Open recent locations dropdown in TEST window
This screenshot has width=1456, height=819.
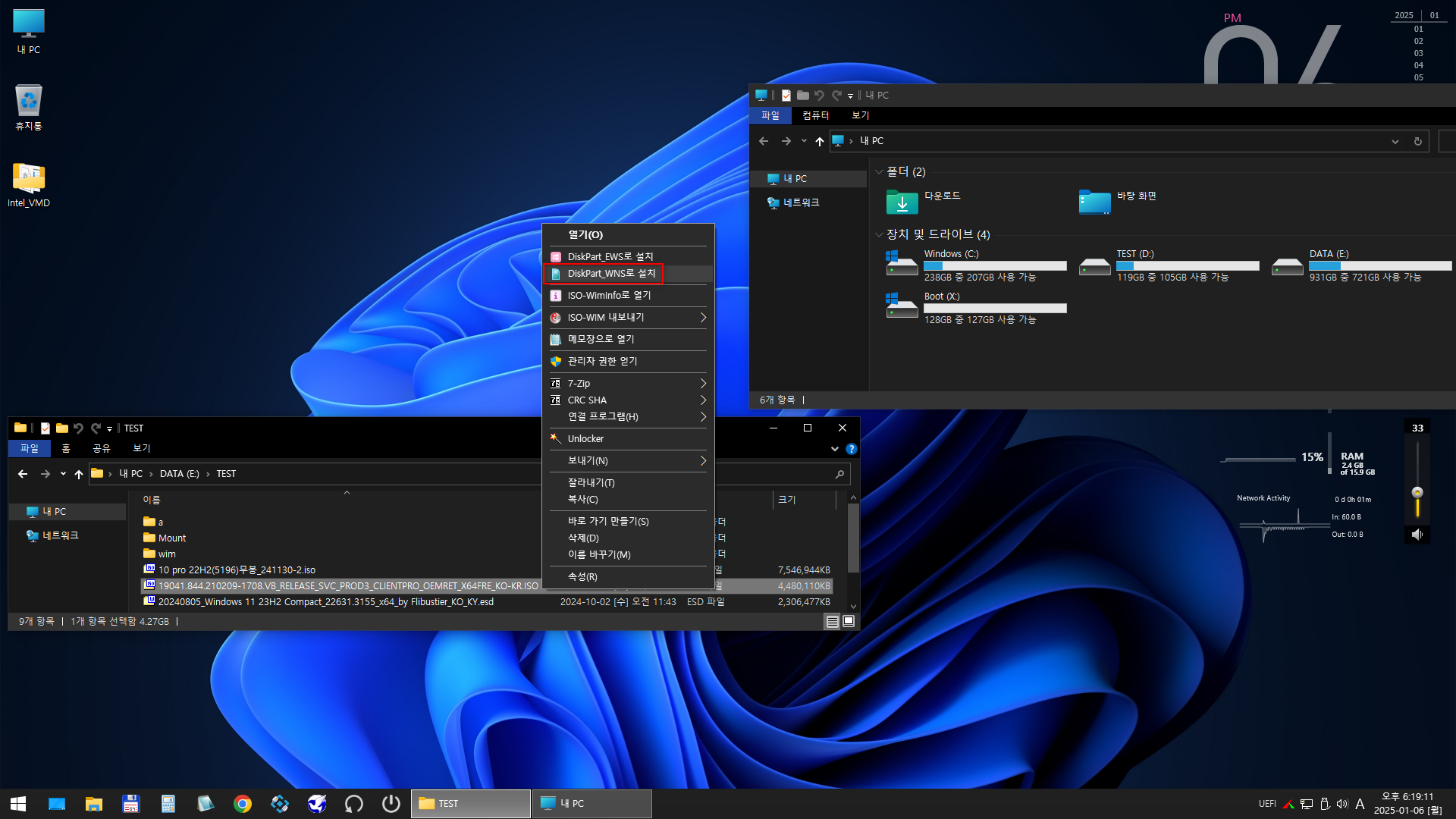[63, 474]
